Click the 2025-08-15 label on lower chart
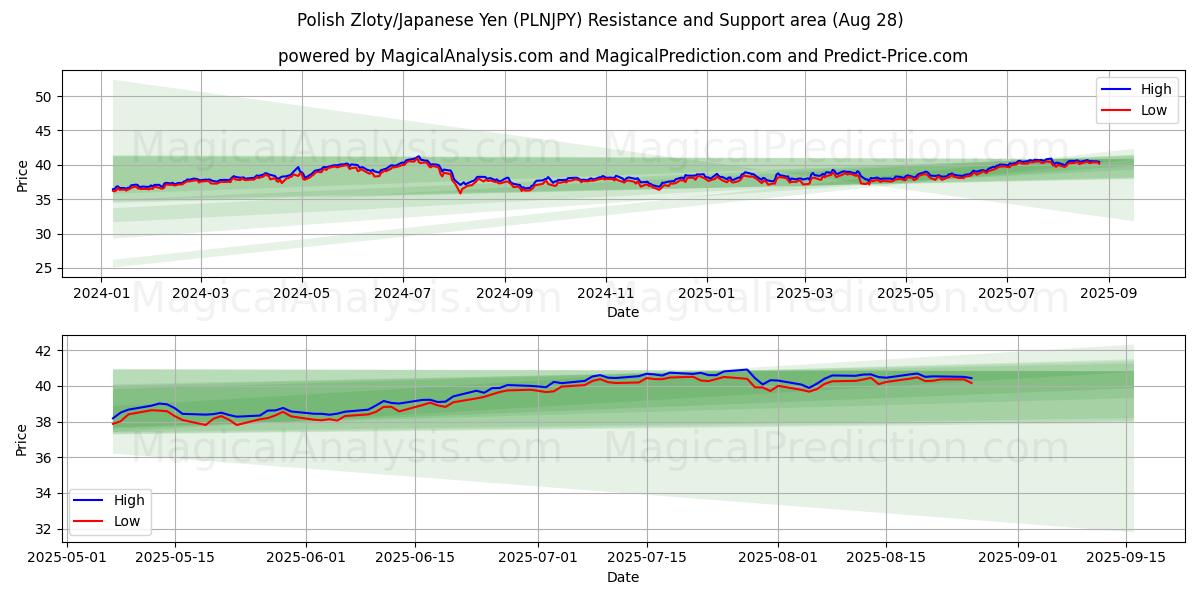Image resolution: width=1200 pixels, height=600 pixels. coord(886,559)
